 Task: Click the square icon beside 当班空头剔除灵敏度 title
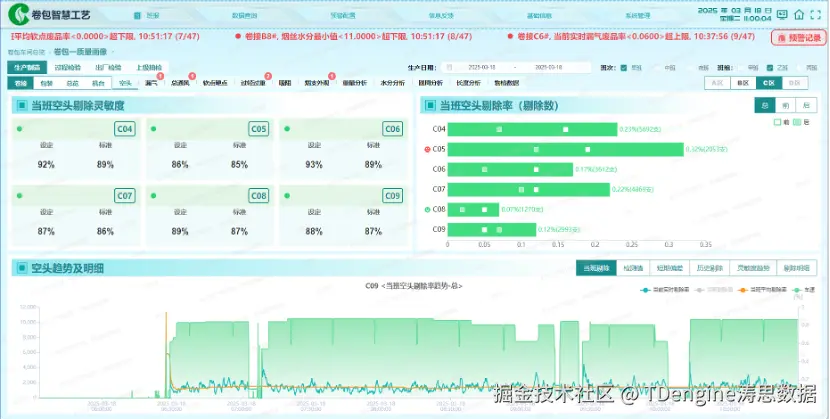pyautogui.click(x=22, y=106)
